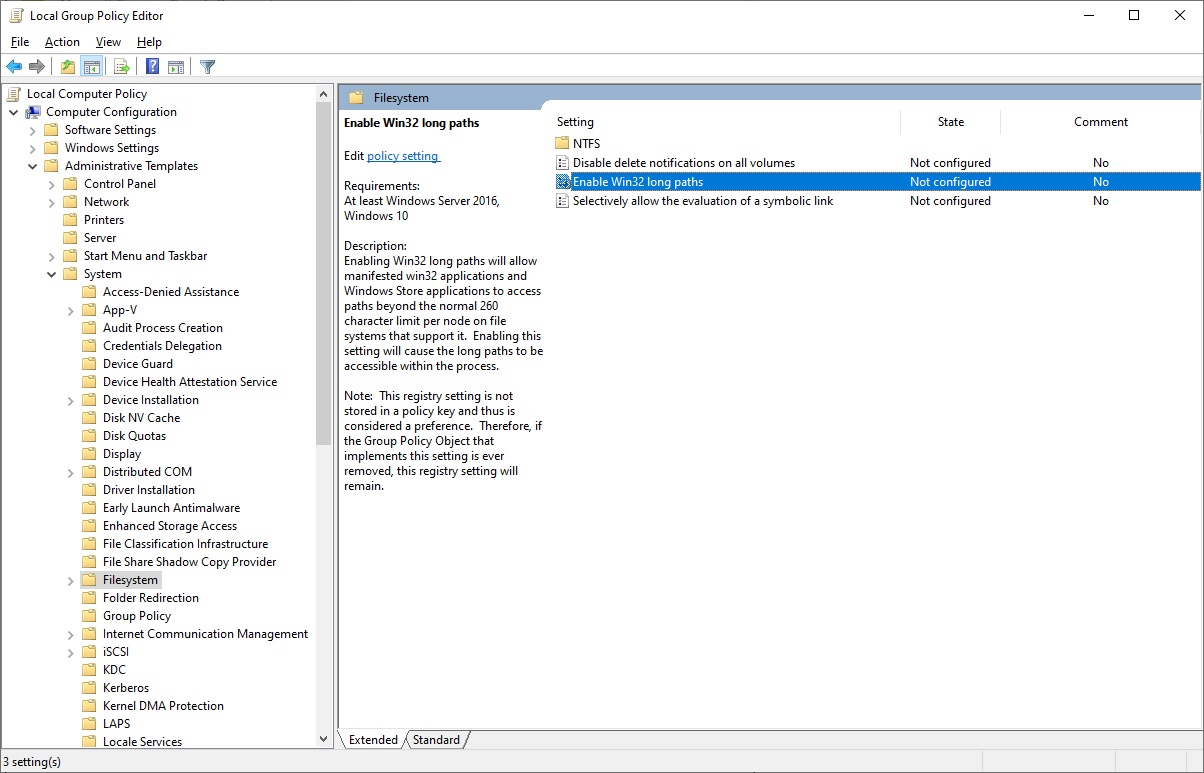Click the Disk Quotas folder icon
This screenshot has height=773, width=1204.
[90, 436]
